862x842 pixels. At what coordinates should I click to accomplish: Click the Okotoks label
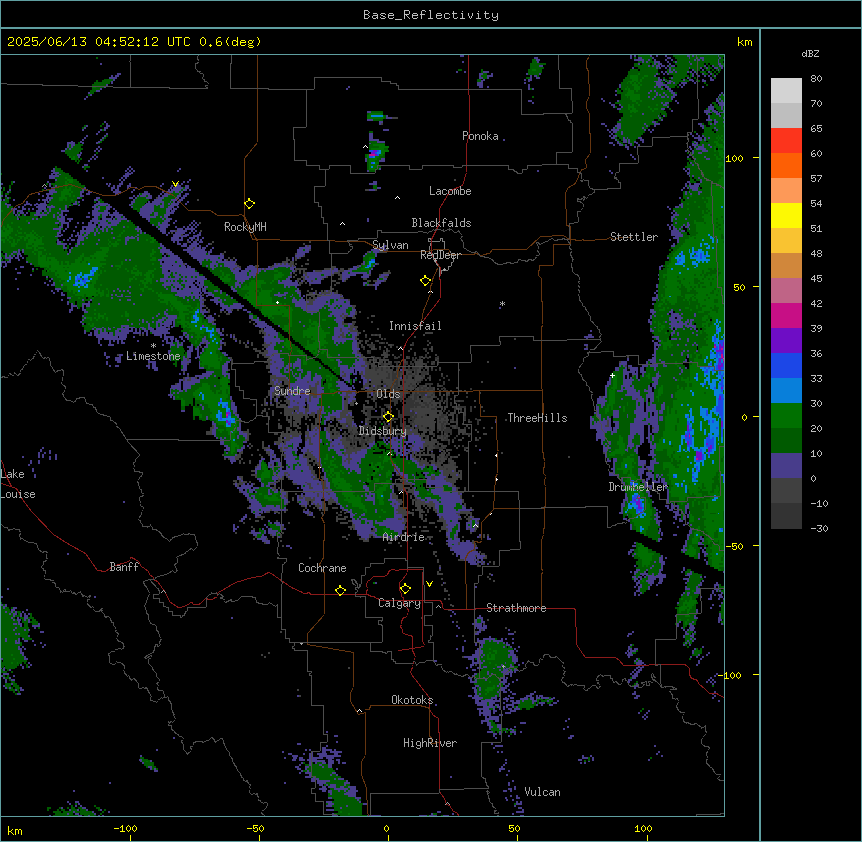[x=412, y=700]
